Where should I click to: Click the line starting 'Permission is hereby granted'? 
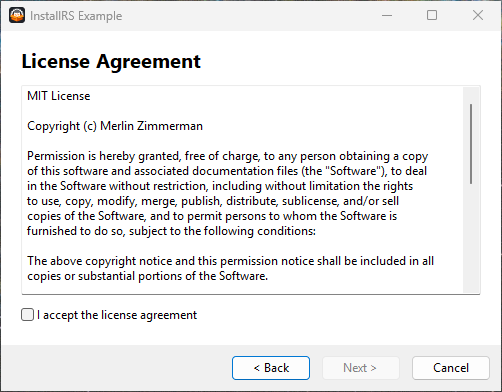point(228,156)
